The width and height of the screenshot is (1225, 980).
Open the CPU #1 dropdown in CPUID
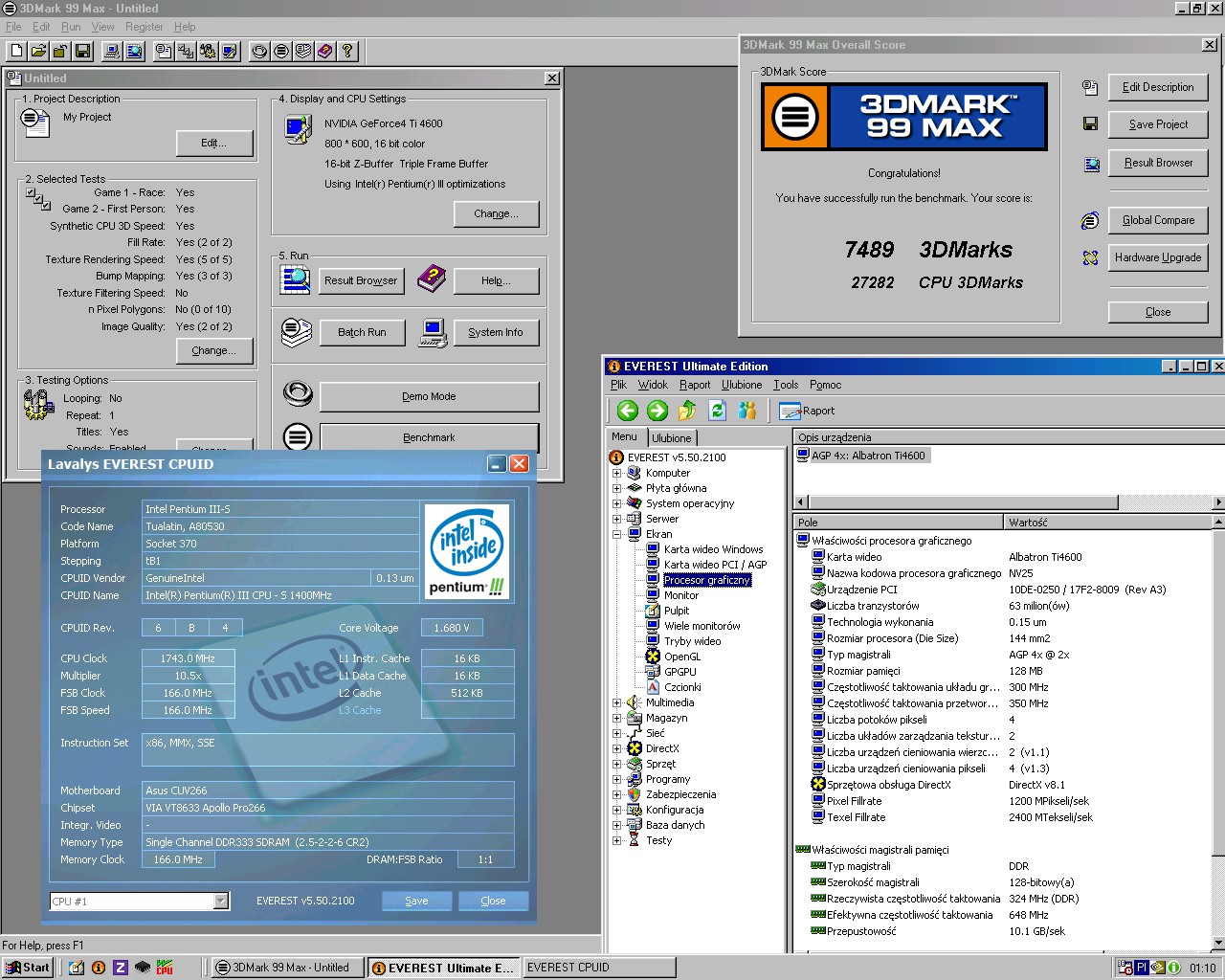pos(221,901)
